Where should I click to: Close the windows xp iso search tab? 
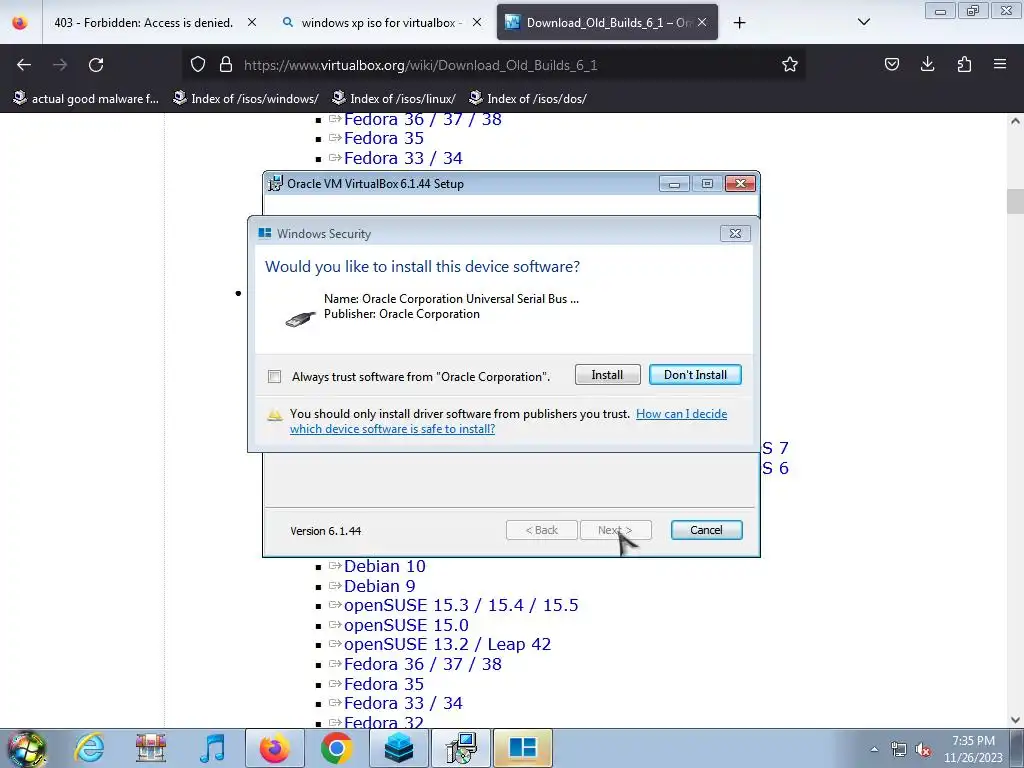click(477, 23)
